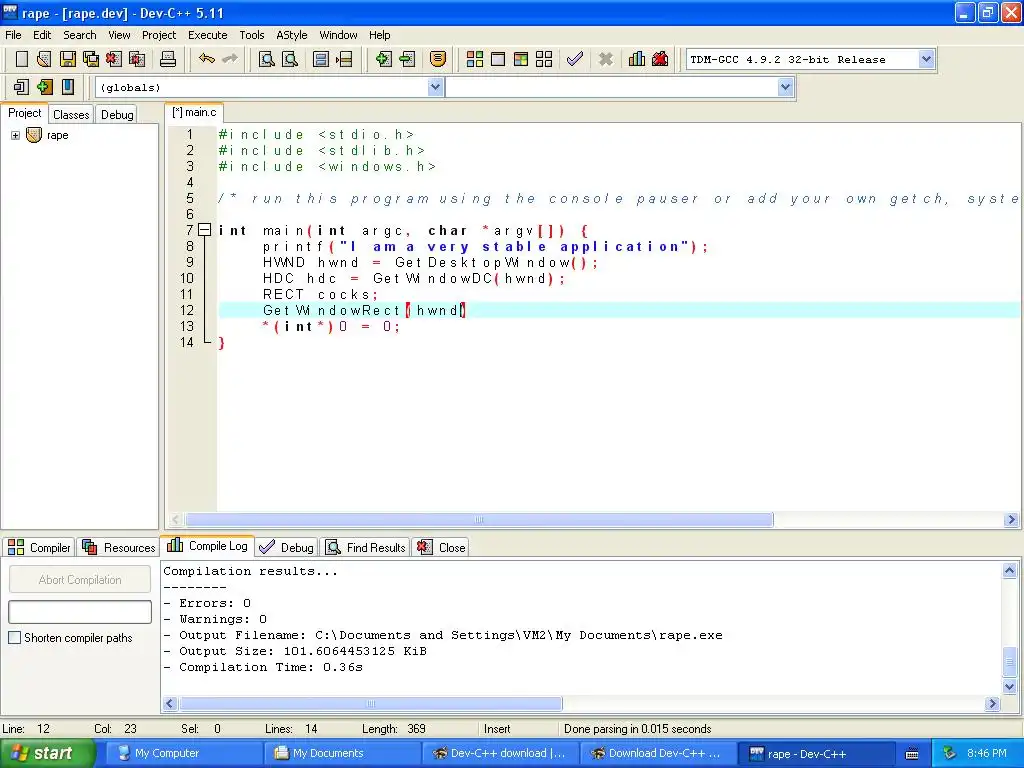Click the editor horizontal scrollbar thumb
This screenshot has height=768, width=1024.
[x=479, y=520]
